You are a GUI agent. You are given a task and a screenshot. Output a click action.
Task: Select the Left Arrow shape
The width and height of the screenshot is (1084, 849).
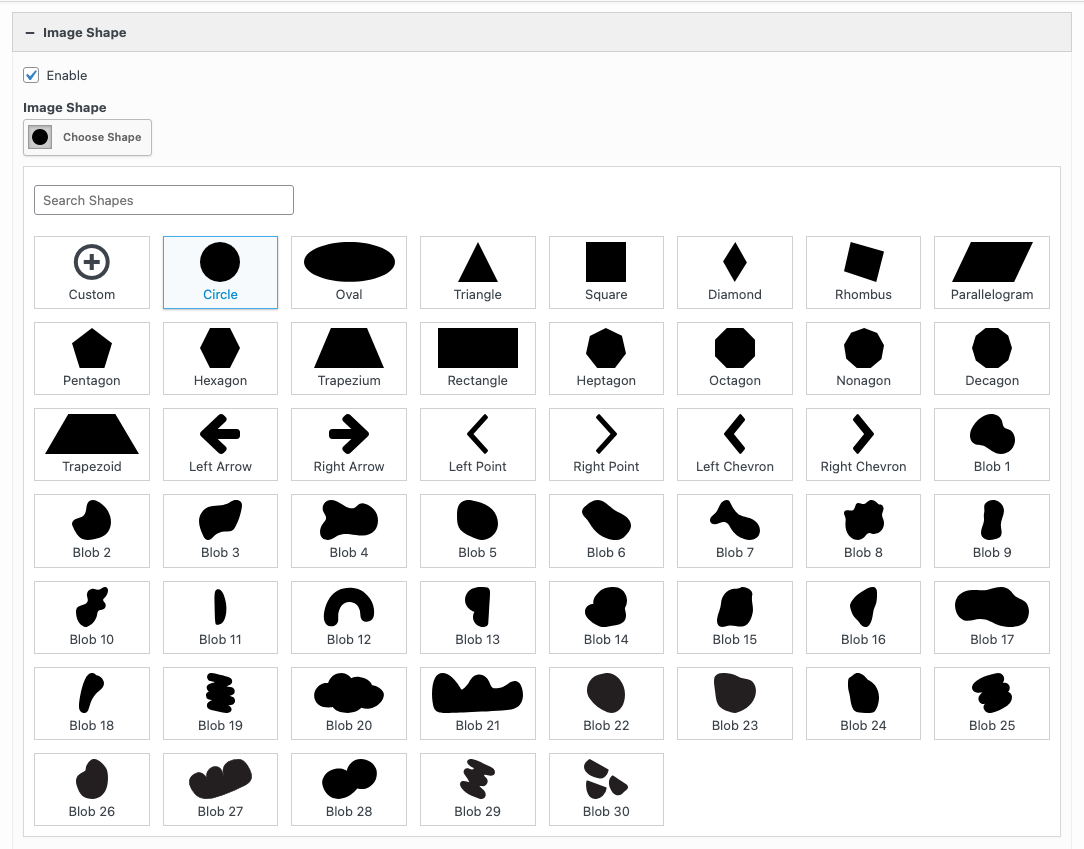[x=221, y=445]
